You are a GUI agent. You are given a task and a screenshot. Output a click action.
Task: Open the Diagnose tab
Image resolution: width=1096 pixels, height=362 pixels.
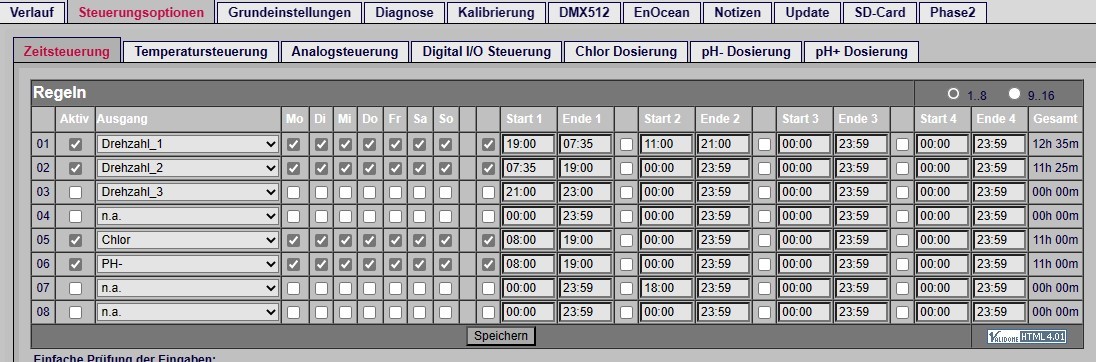point(404,12)
